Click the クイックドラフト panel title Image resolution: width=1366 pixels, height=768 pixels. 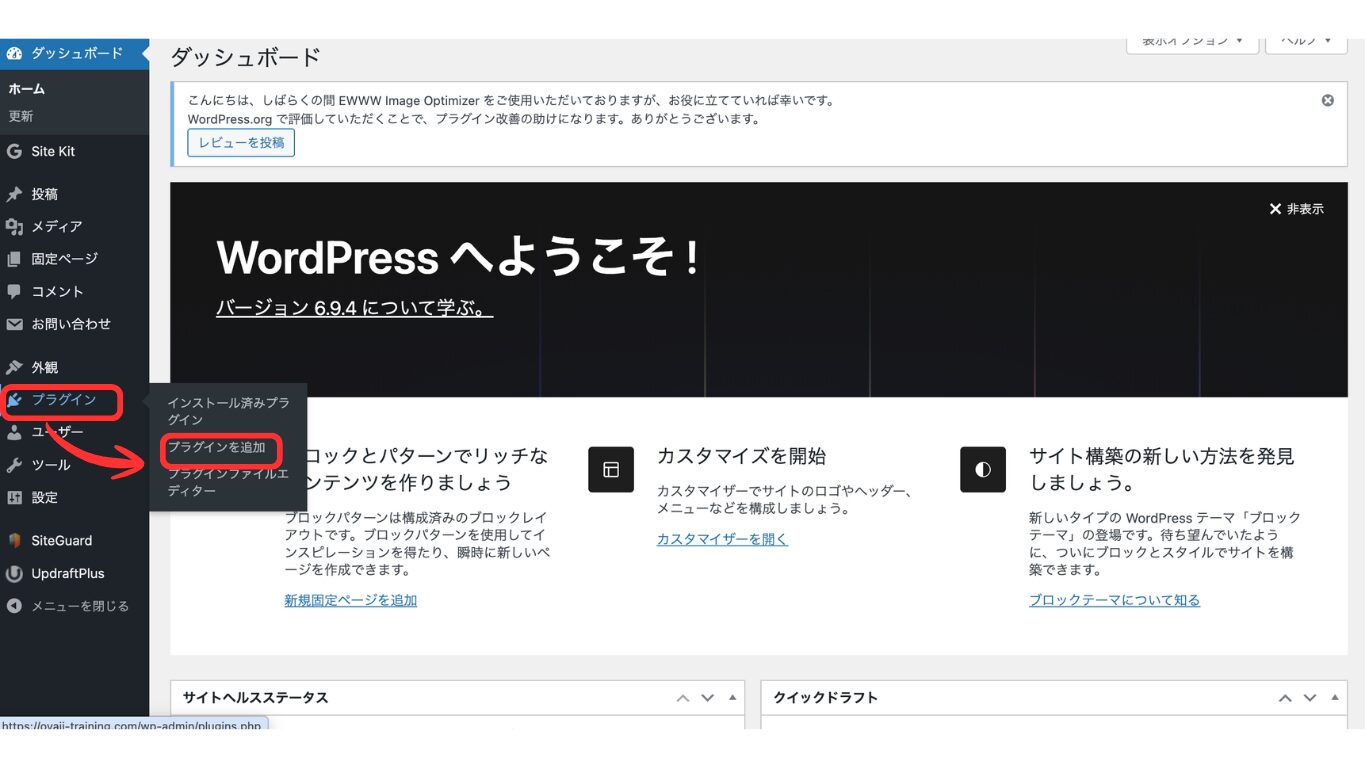[826, 698]
